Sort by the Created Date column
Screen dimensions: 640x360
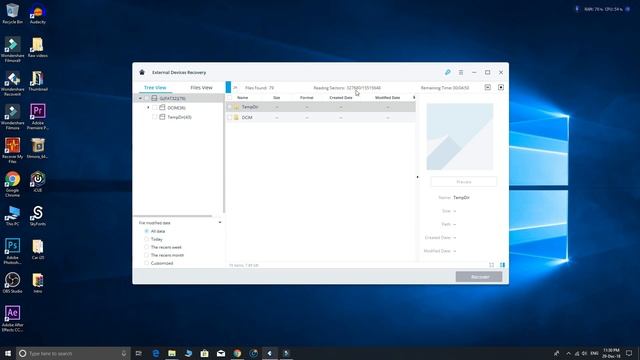pyautogui.click(x=341, y=98)
